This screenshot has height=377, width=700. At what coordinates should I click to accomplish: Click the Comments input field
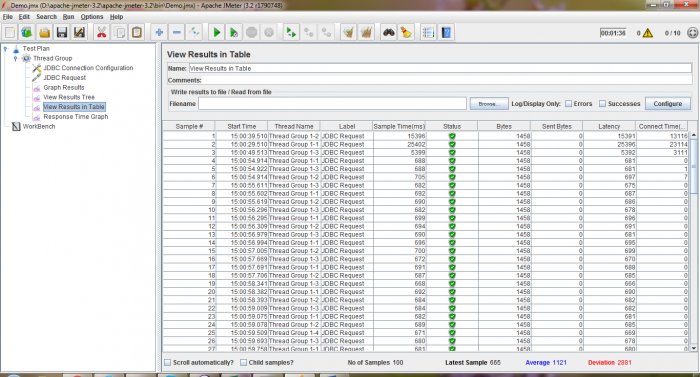[x=446, y=80]
